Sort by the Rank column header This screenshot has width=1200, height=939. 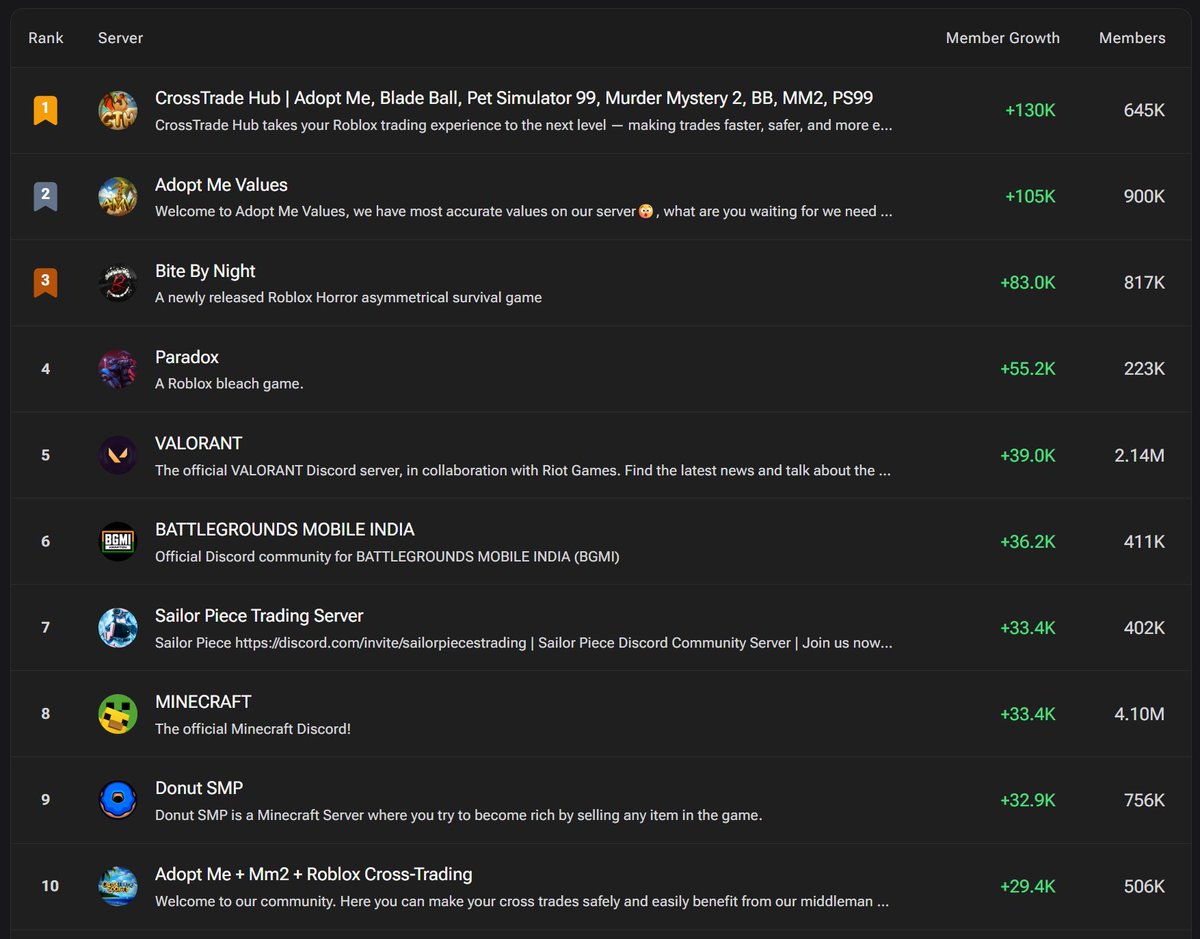coord(46,38)
